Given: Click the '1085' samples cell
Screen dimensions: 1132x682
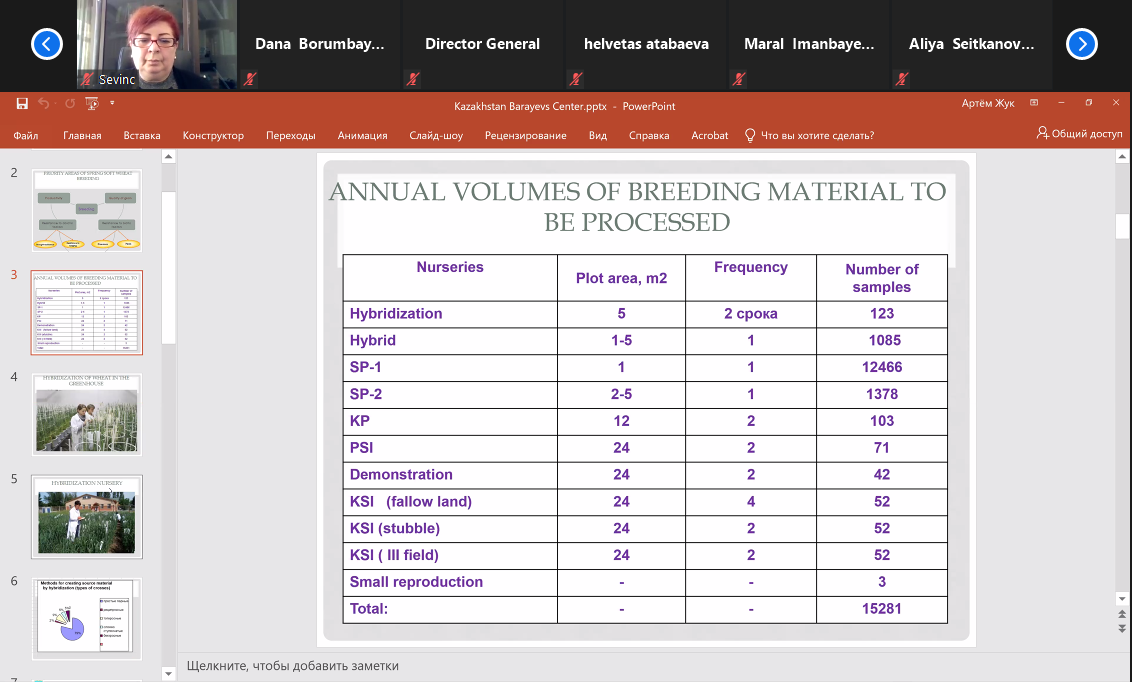Looking at the screenshot, I should (884, 341).
